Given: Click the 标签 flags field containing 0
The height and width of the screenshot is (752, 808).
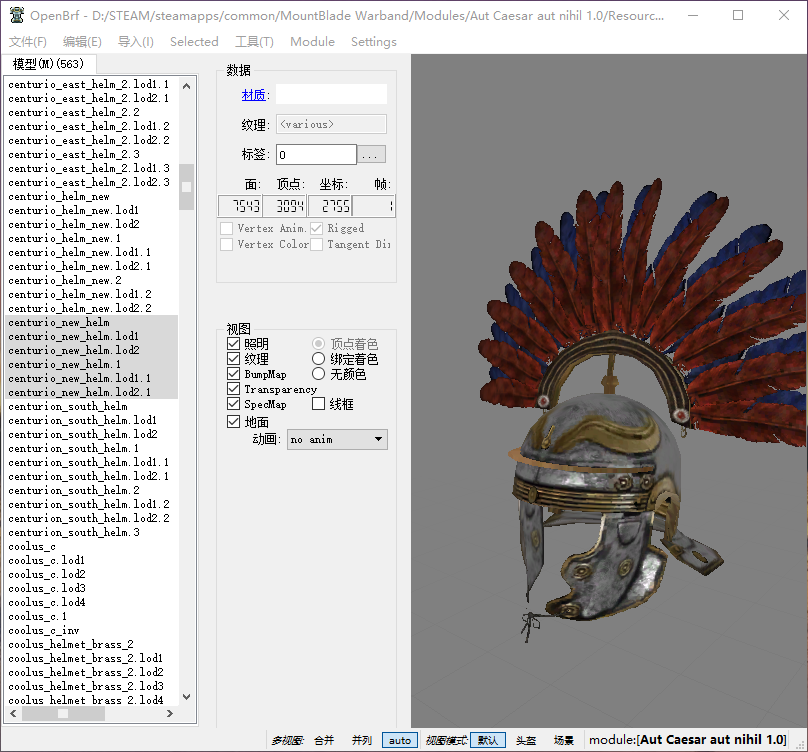Looking at the screenshot, I should pos(316,155).
